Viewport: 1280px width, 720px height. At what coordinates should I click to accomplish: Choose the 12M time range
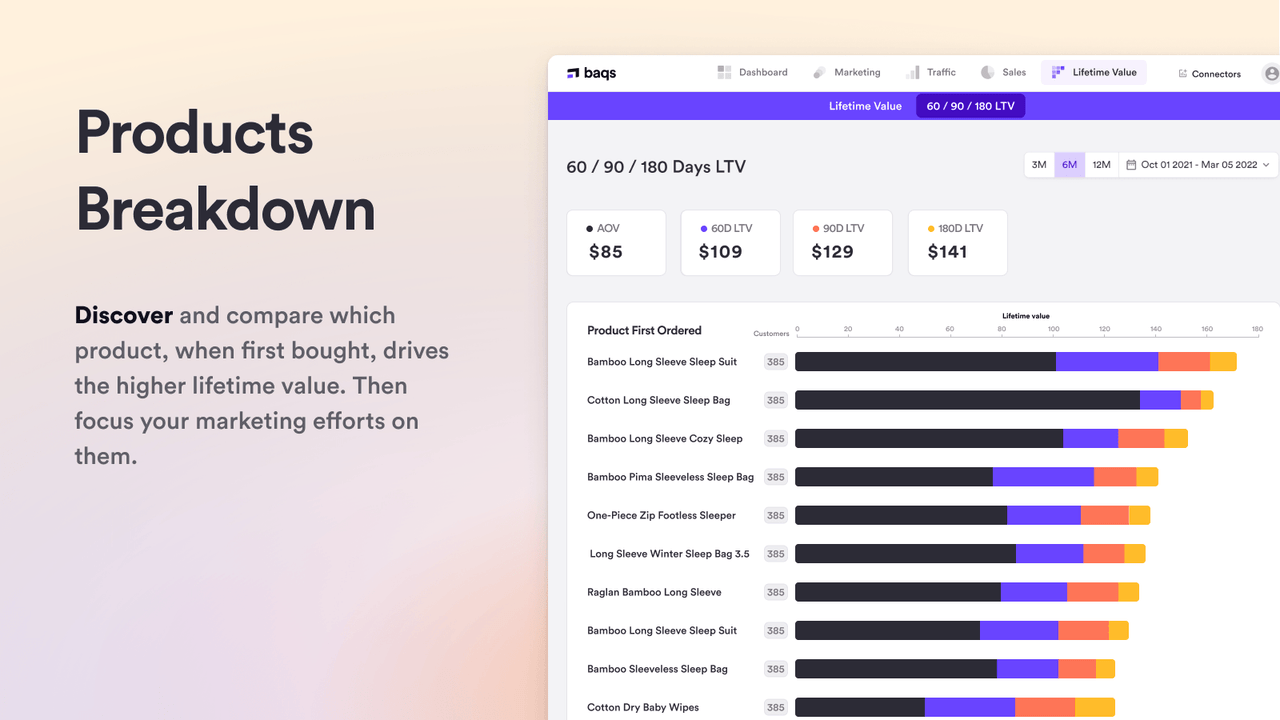1101,165
